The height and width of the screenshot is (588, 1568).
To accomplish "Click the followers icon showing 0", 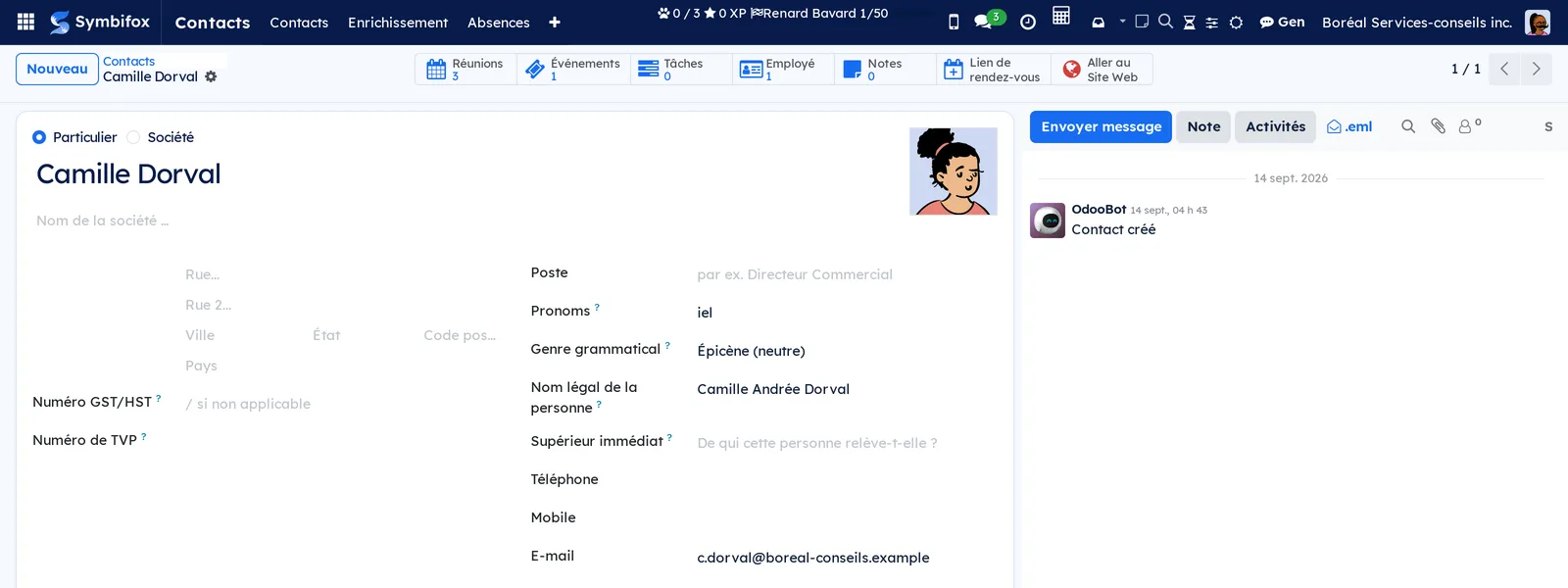I will (x=1469, y=125).
